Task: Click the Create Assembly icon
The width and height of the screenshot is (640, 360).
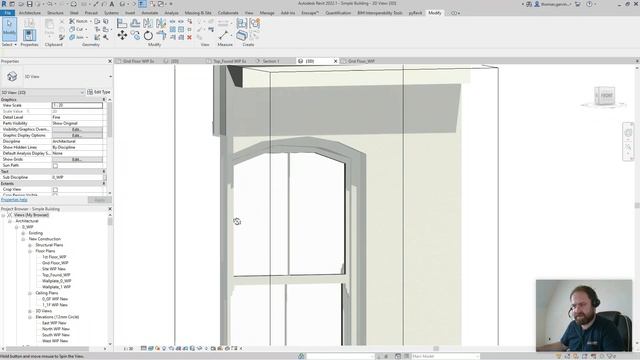Action: point(242,23)
